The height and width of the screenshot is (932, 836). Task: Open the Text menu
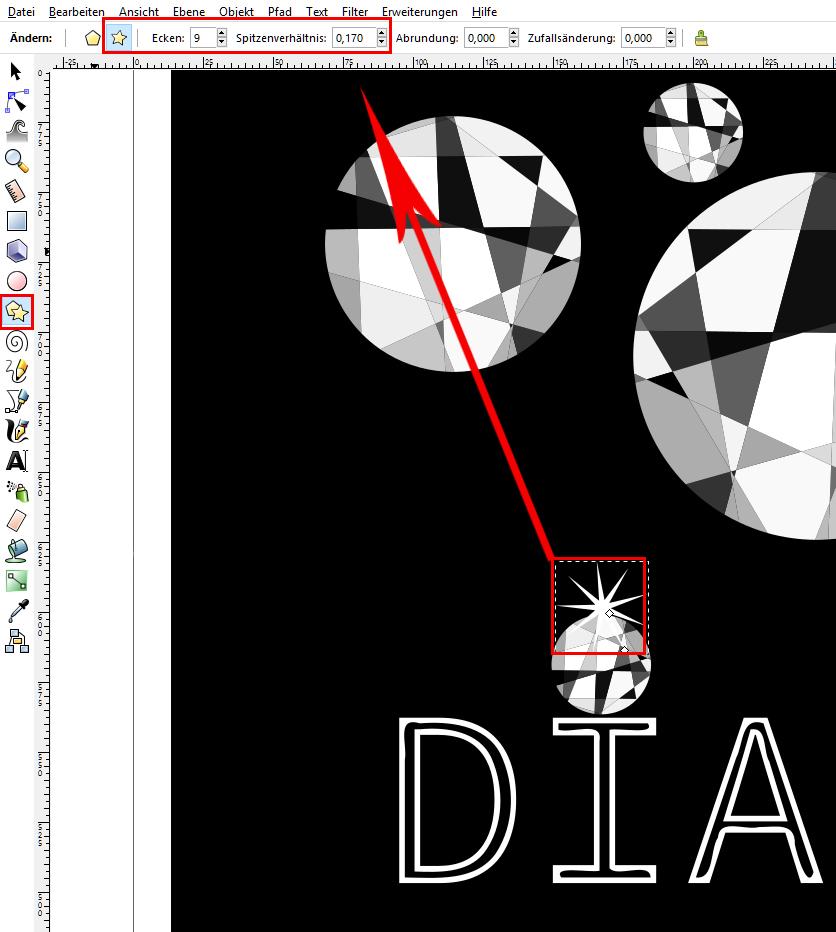click(x=317, y=11)
